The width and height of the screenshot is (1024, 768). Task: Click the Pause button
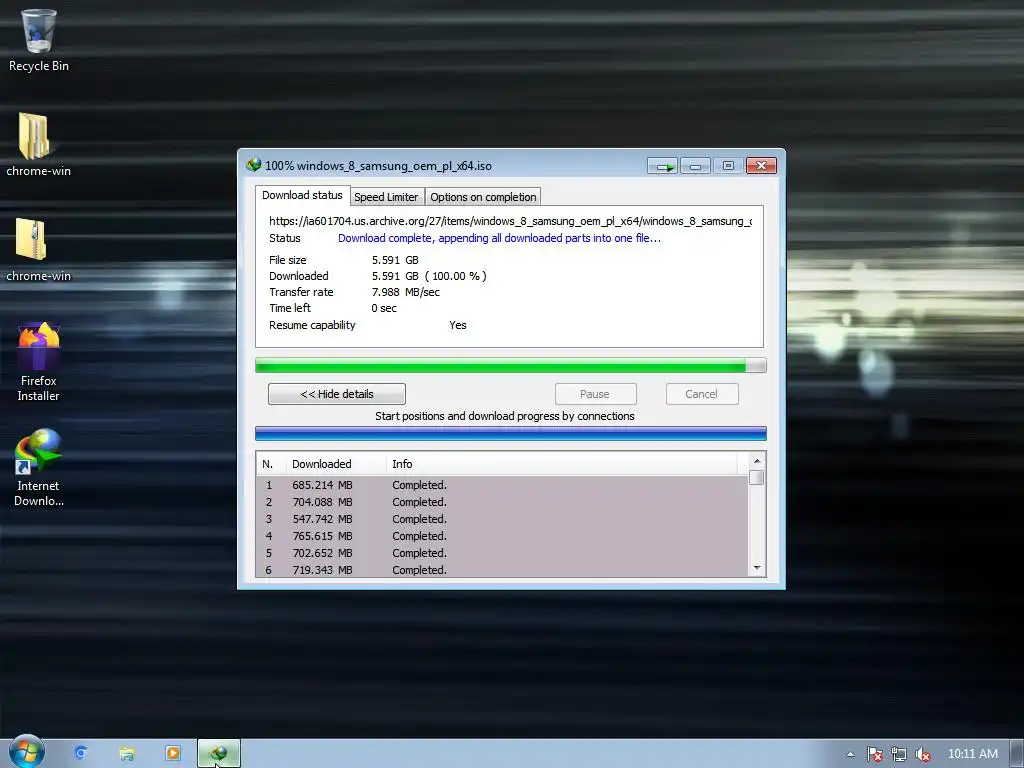595,394
